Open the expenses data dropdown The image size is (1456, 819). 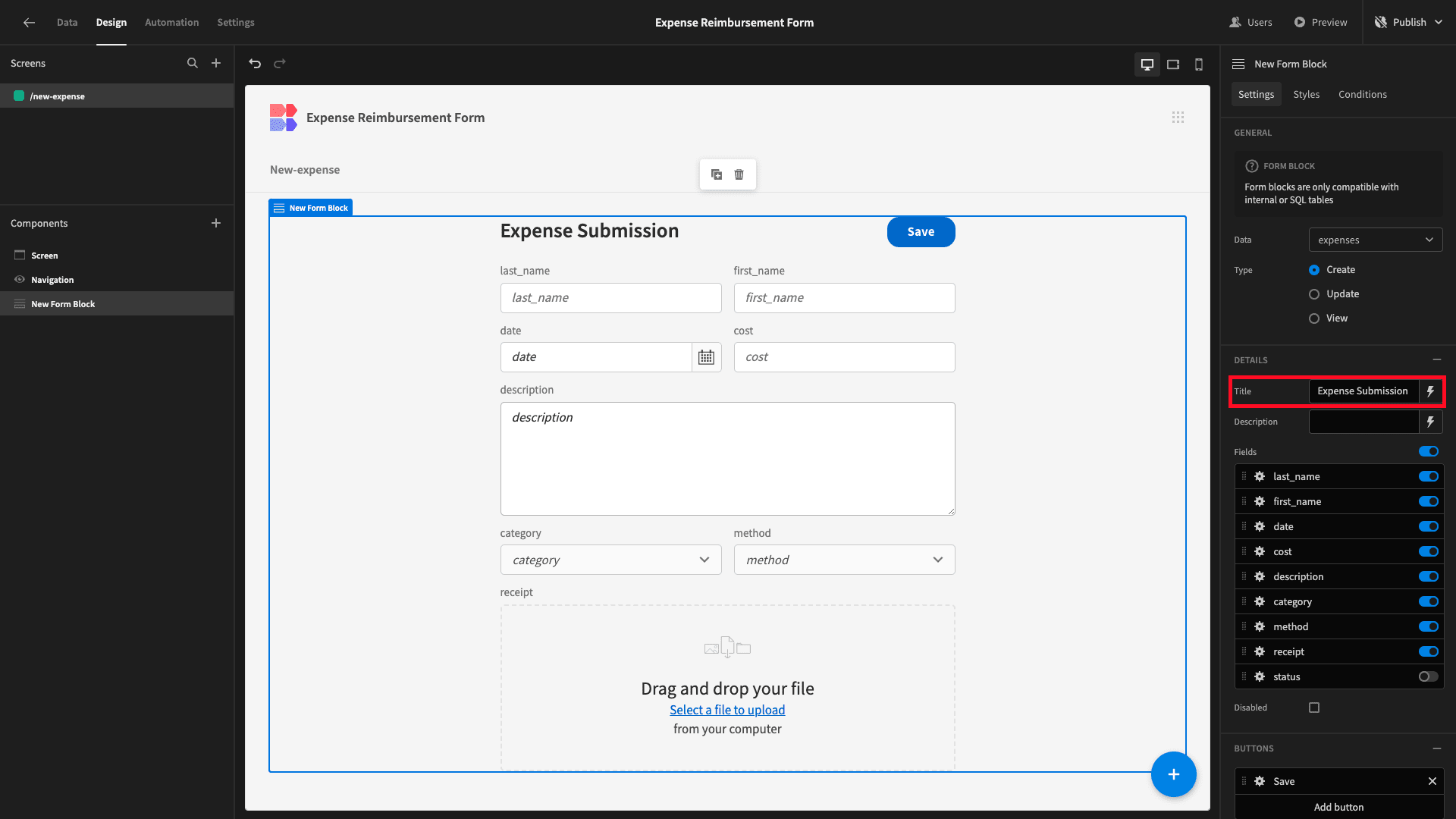point(1376,240)
